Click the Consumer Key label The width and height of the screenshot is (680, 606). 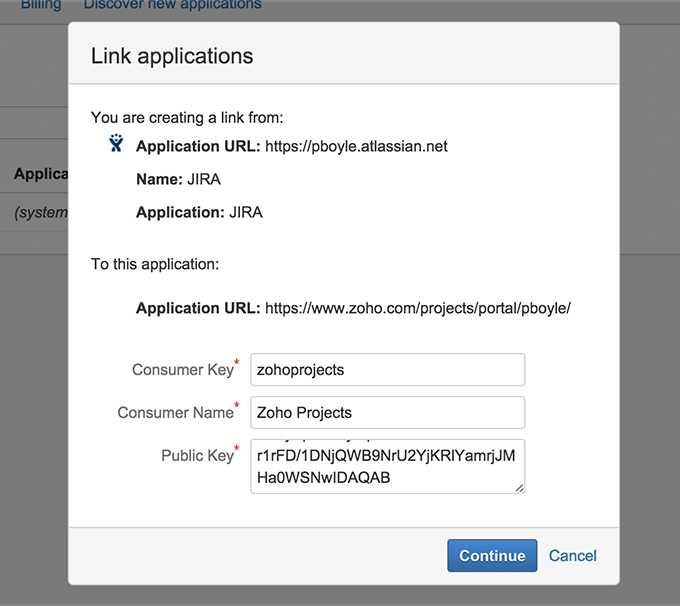(182, 370)
